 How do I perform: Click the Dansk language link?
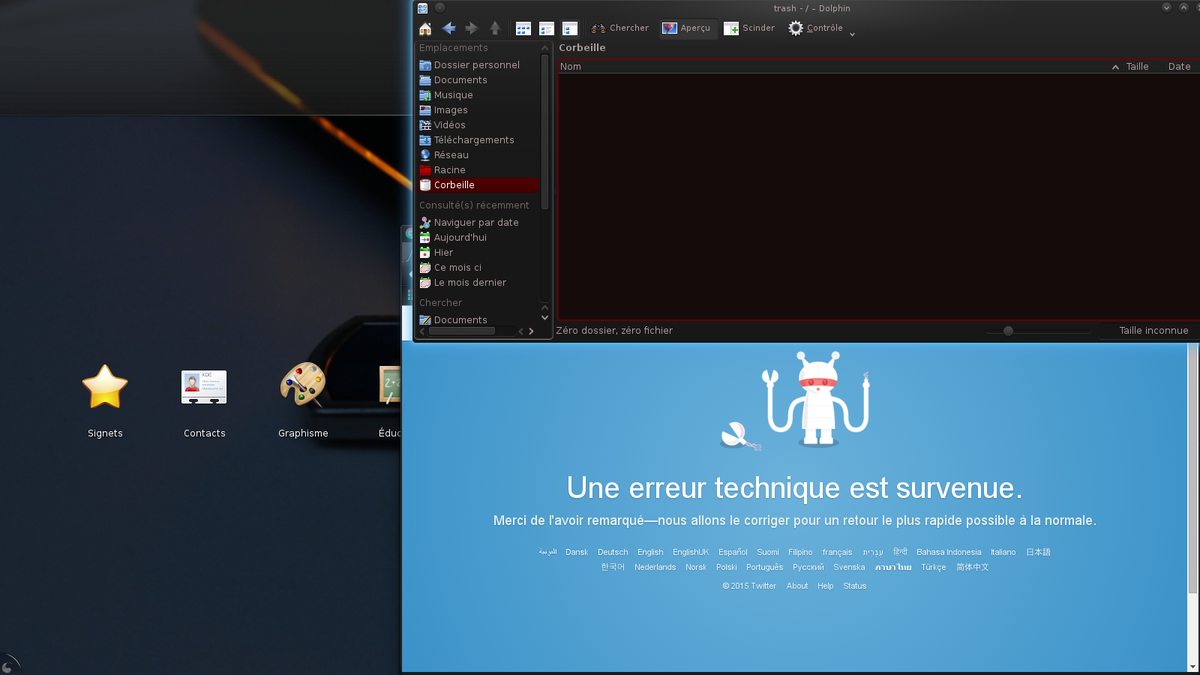tap(577, 552)
